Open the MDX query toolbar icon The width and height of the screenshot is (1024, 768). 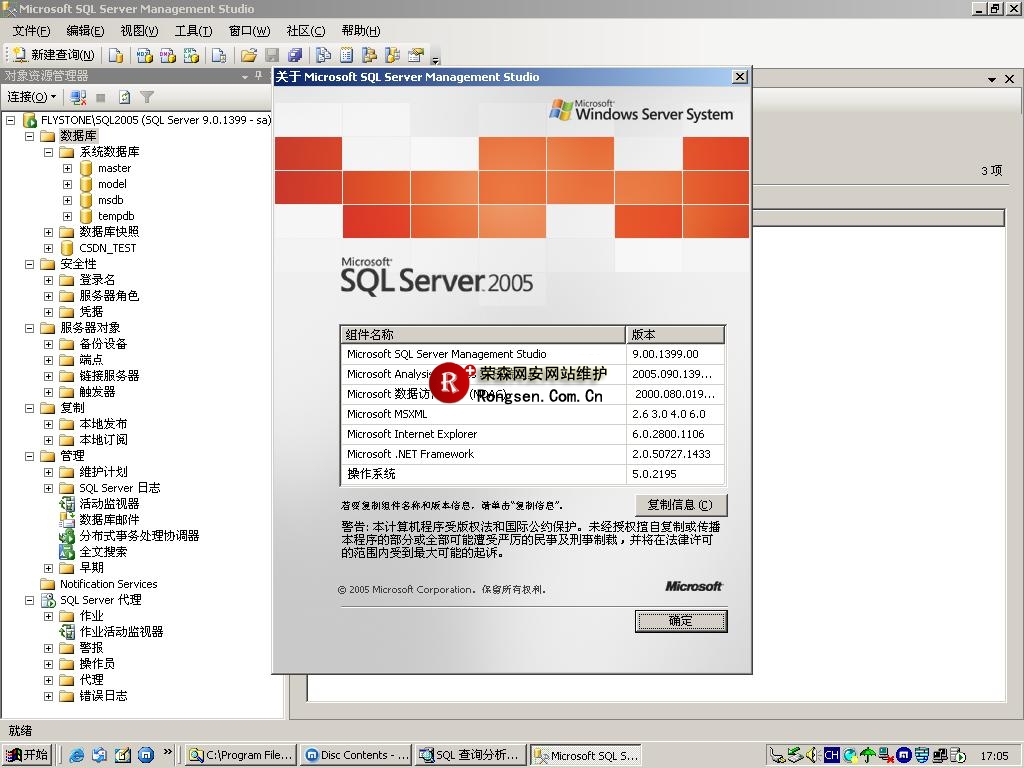click(144, 55)
